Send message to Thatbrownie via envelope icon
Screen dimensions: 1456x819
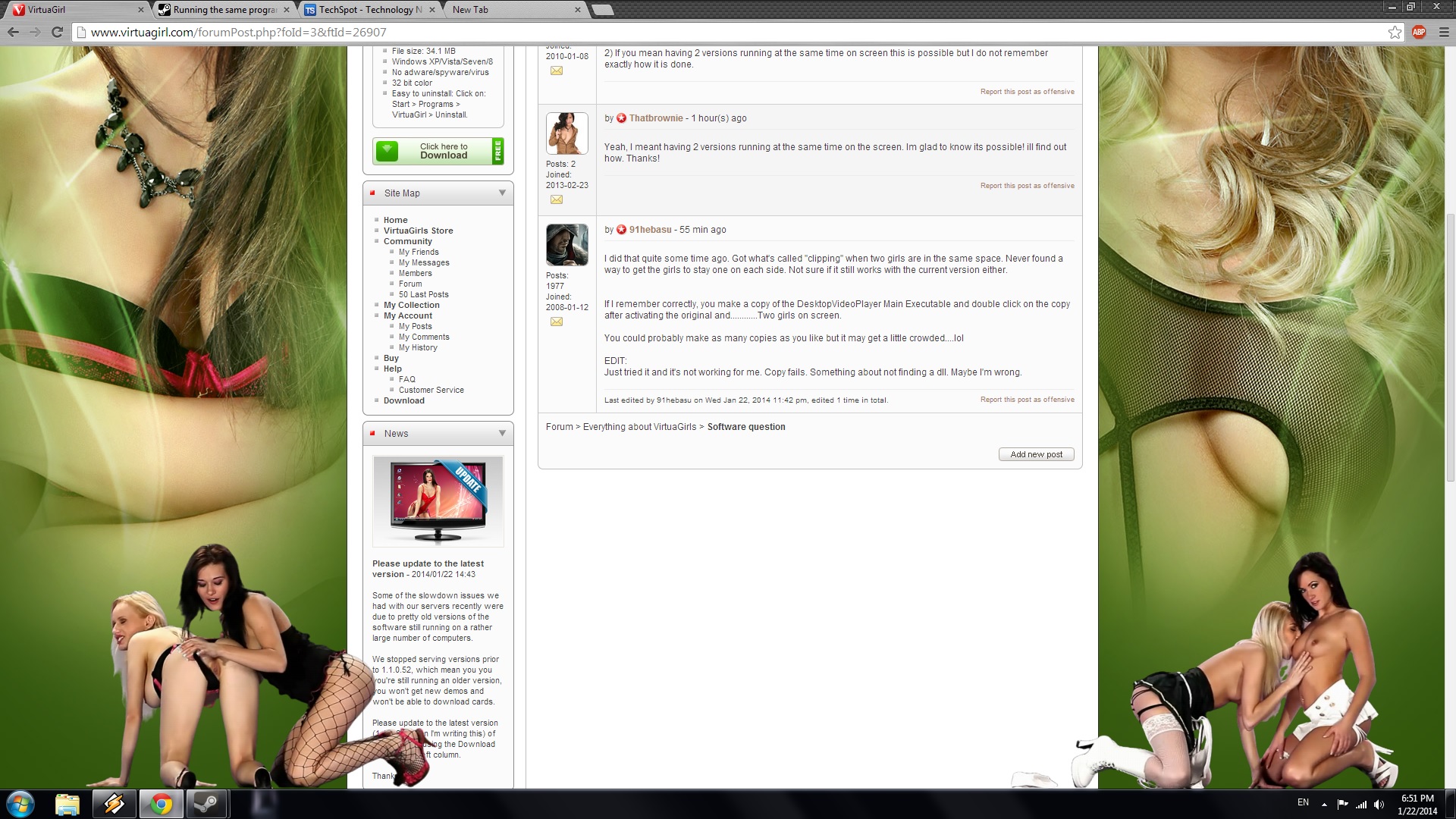557,199
